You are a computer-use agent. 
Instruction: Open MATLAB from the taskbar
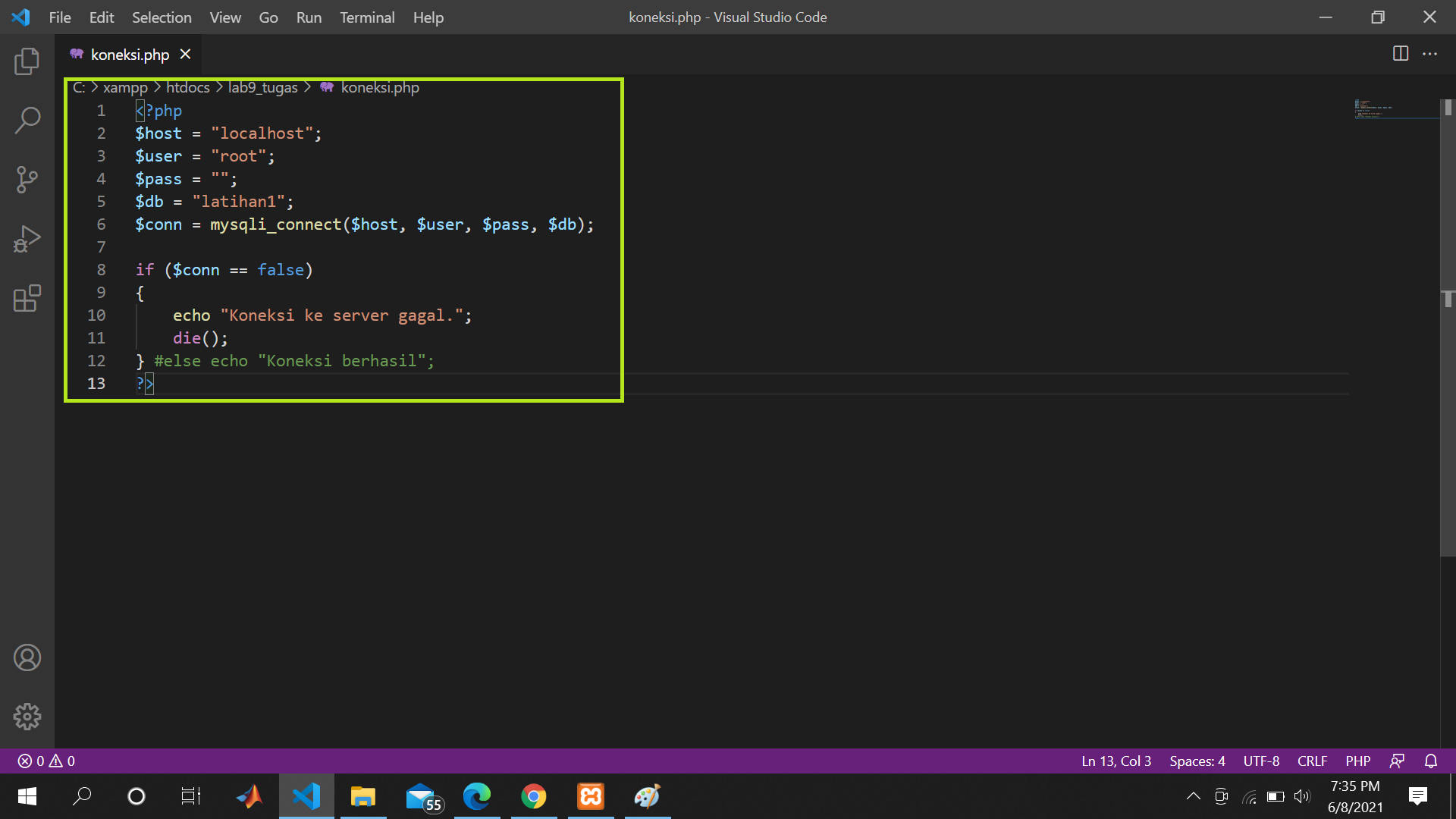pyautogui.click(x=249, y=796)
